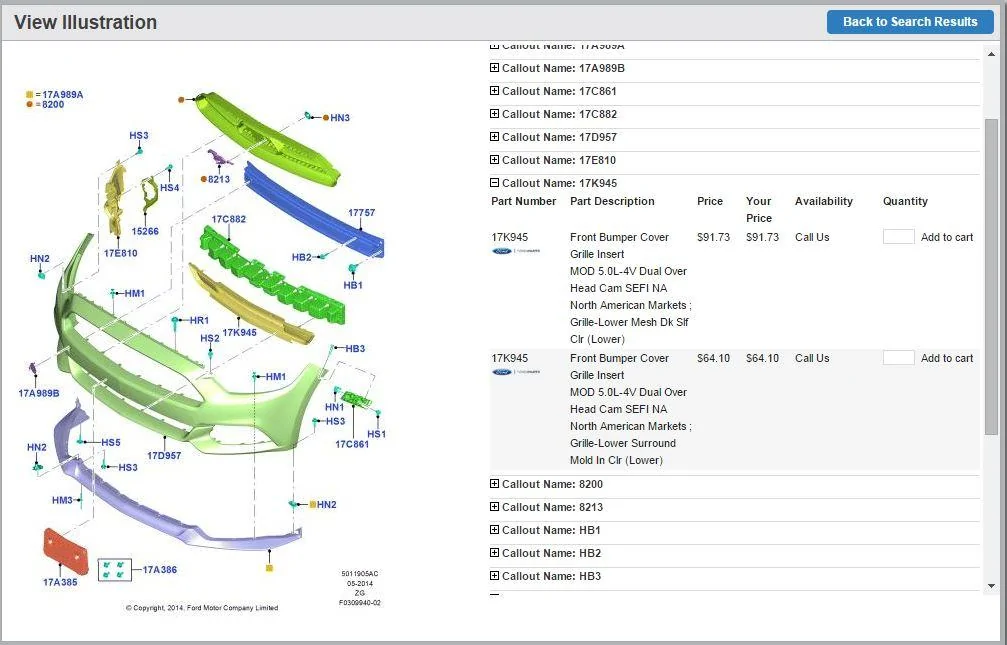Select the 15266 bracket part

[x=149, y=196]
